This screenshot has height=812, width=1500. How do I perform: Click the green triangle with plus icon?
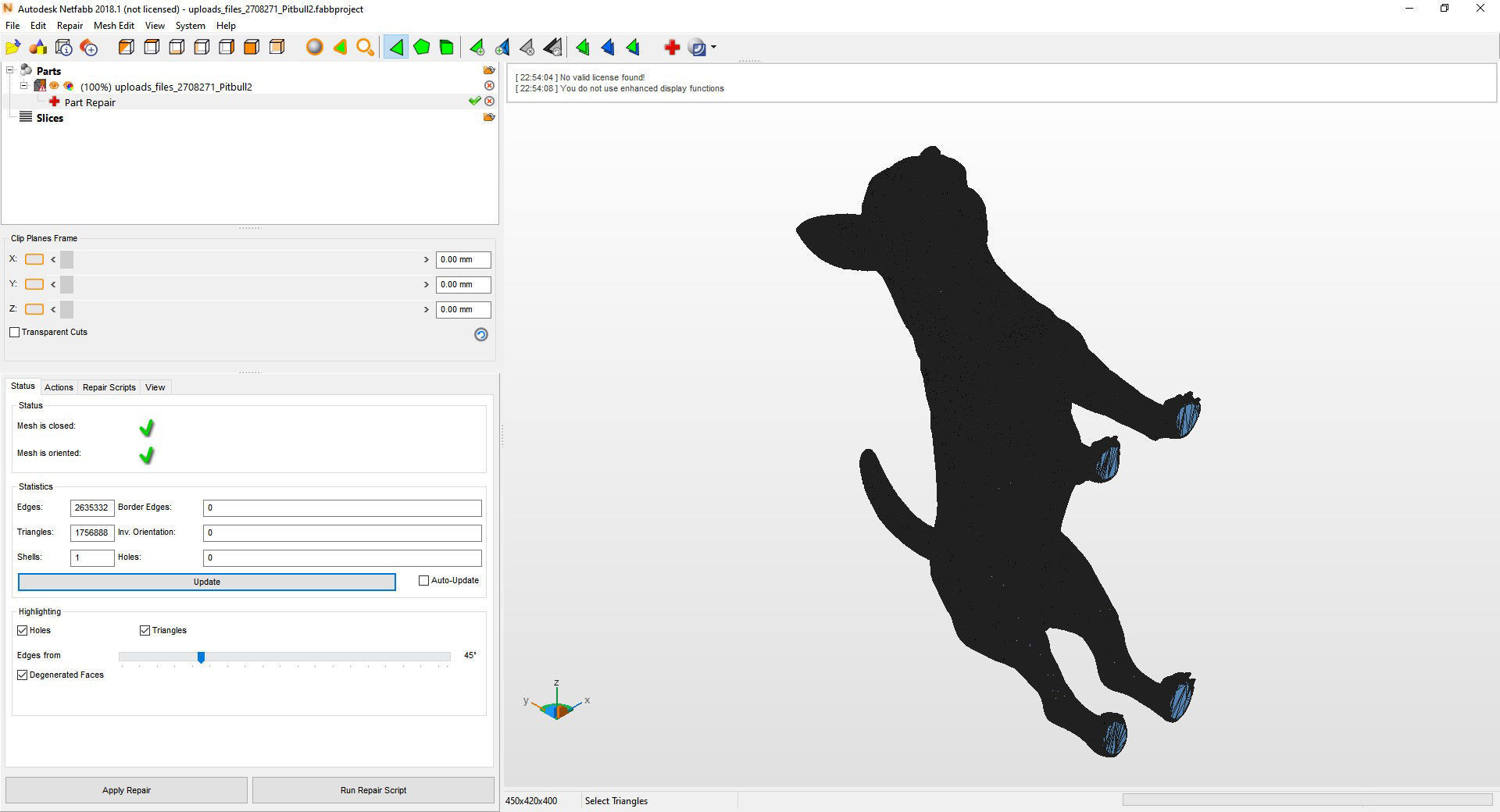coord(477,48)
